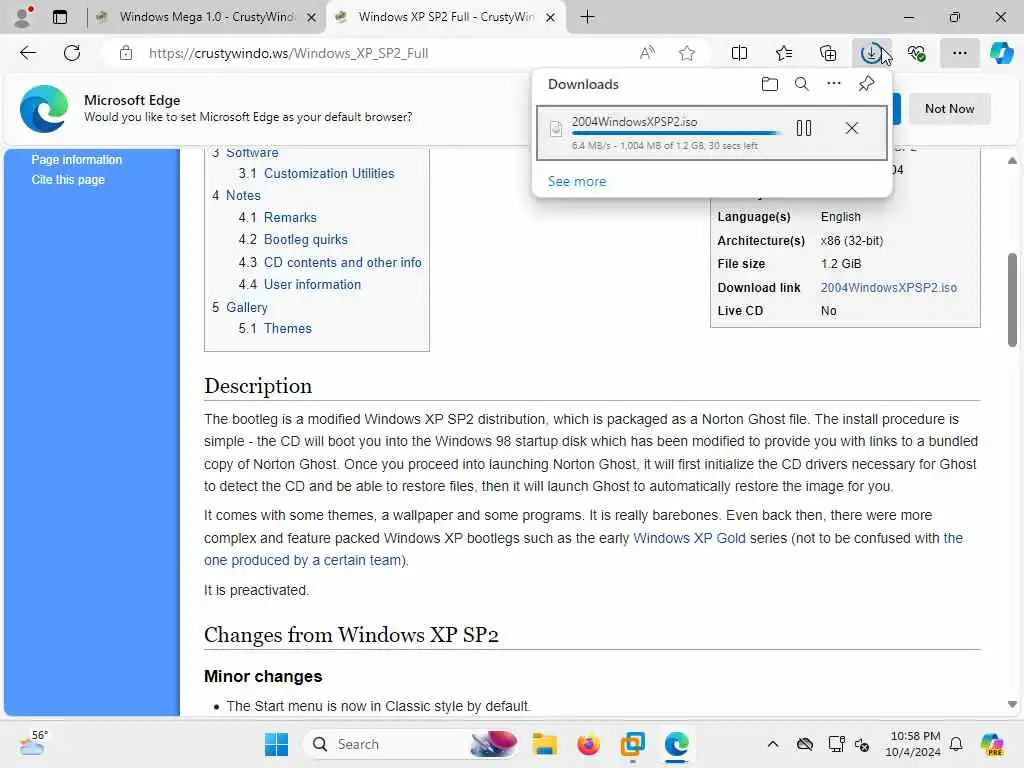Download 2004WindowsXPSP2.iso from infobox link
The width and height of the screenshot is (1024, 768).
888,287
